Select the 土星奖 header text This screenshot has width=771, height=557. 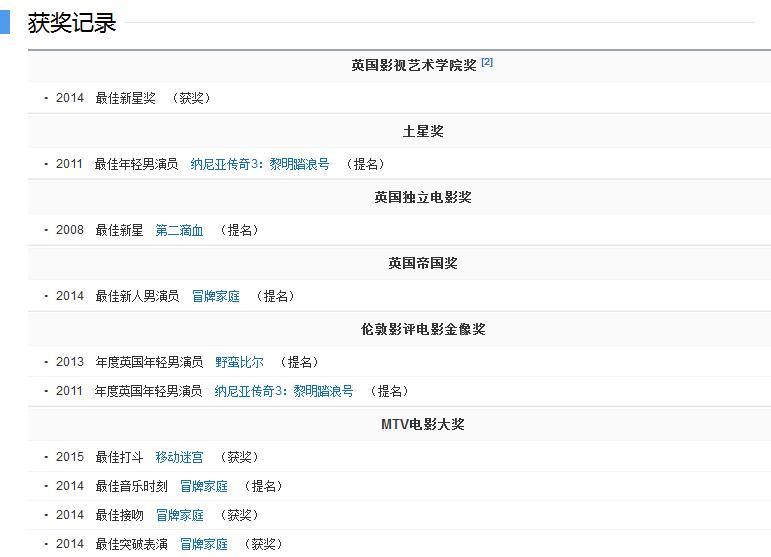coord(423,131)
